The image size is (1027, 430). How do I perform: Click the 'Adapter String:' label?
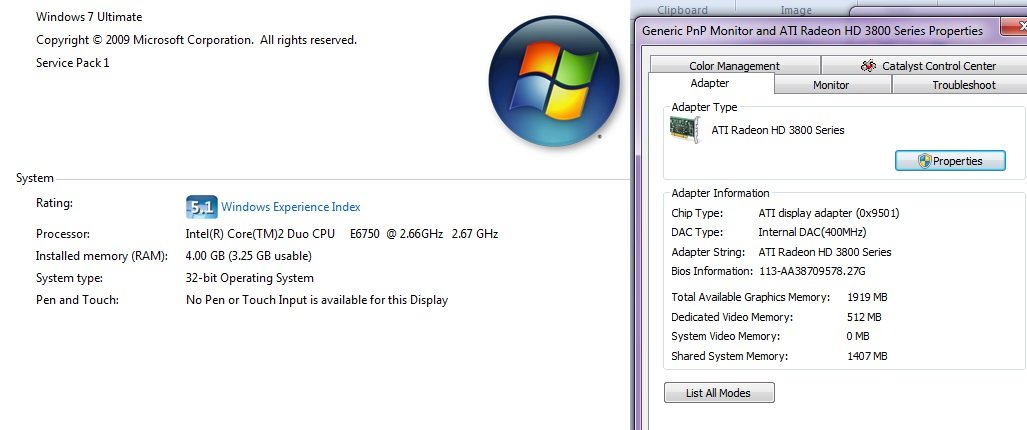point(708,252)
